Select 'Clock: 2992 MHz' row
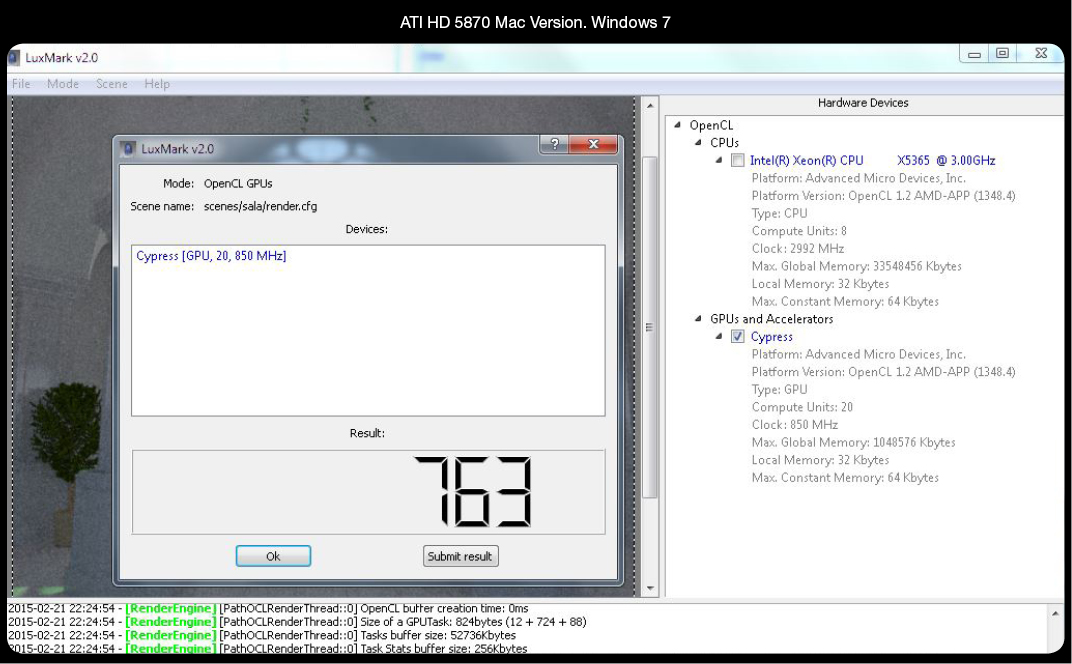This screenshot has height=664, width=1072. tap(798, 249)
